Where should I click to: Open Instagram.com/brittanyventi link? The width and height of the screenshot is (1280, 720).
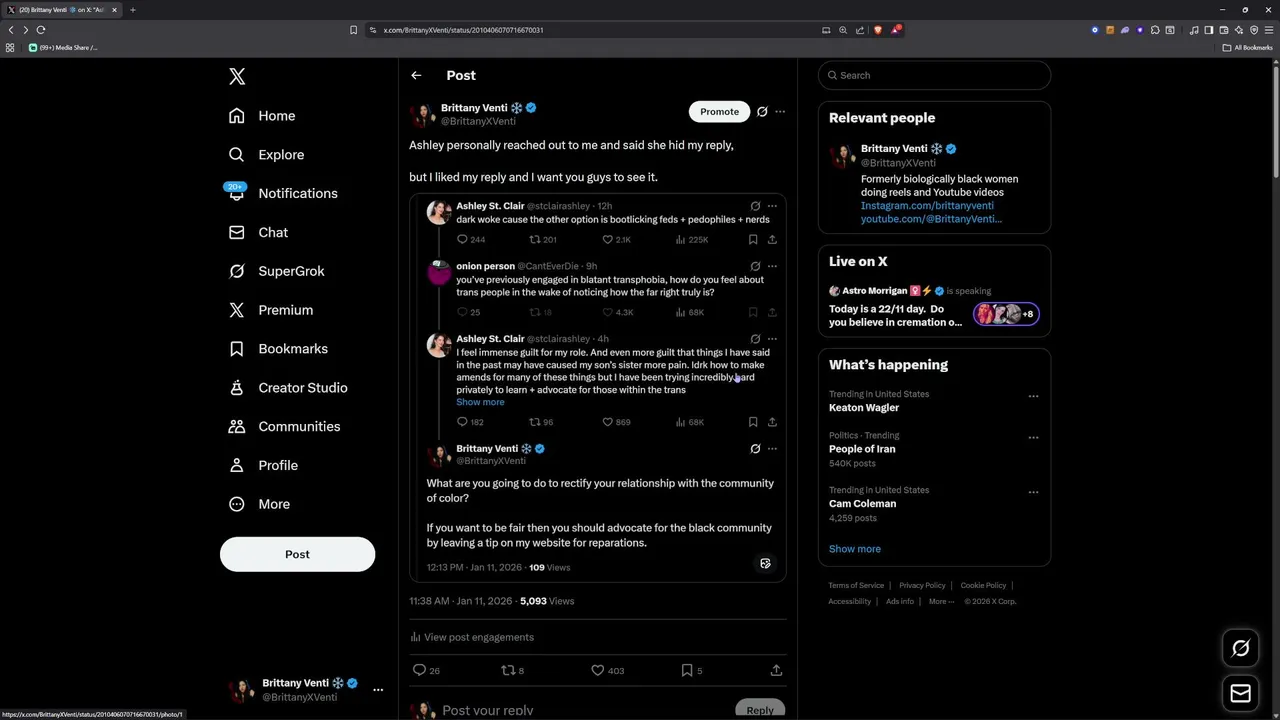[x=927, y=206]
